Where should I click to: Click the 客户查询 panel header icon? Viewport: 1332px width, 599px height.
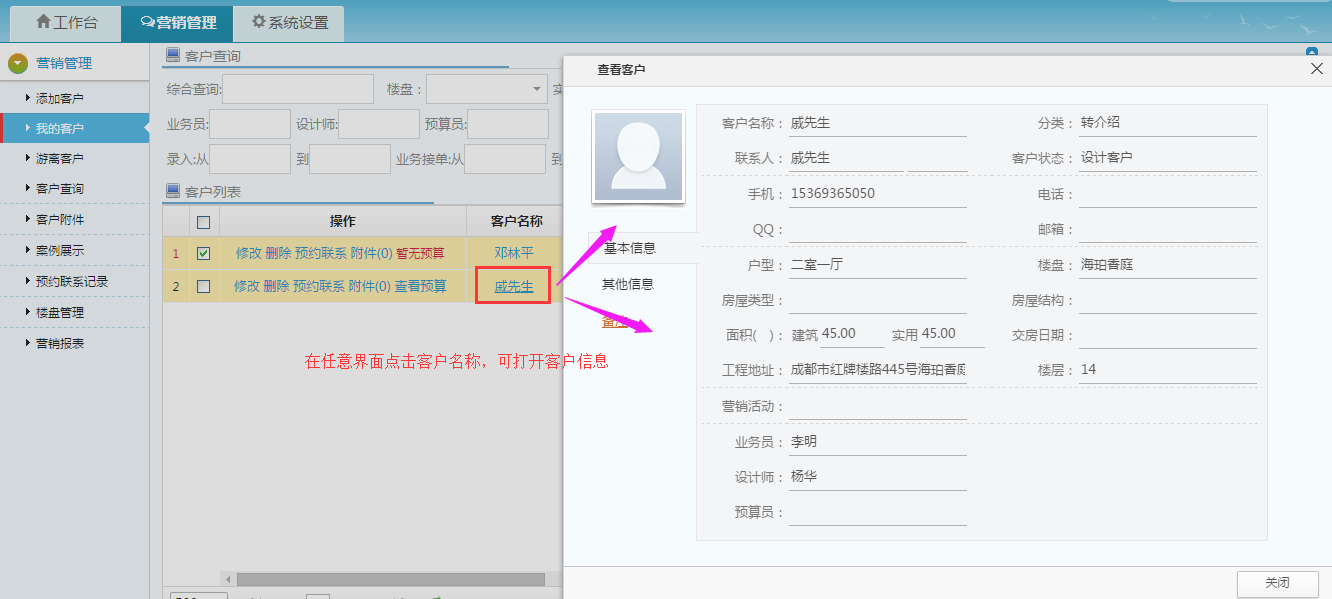[x=173, y=55]
